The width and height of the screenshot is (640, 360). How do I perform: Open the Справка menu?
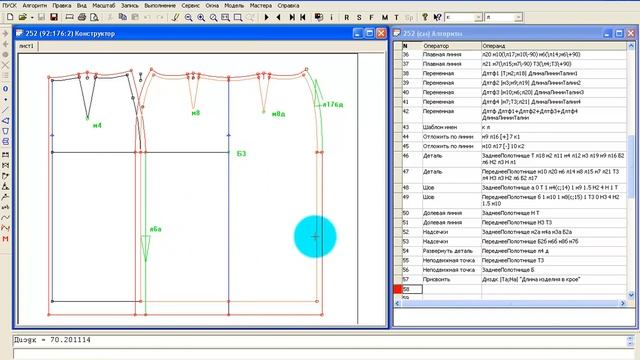[288, 6]
